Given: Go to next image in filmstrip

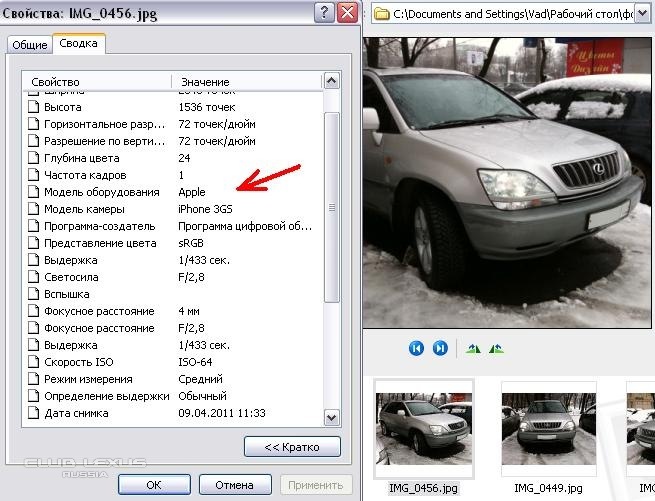Looking at the screenshot, I should click(x=440, y=348).
